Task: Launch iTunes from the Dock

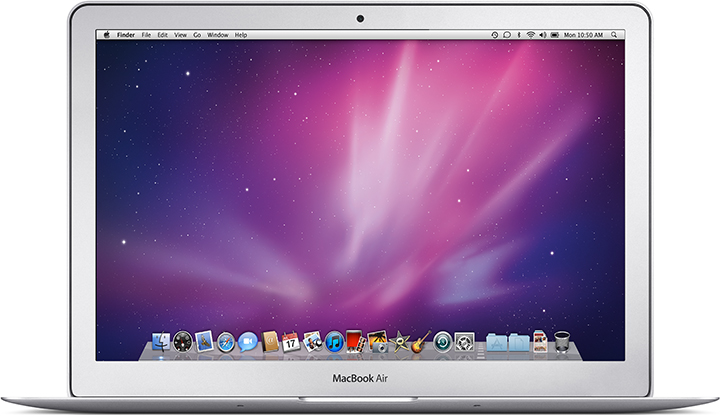Action: (x=334, y=341)
